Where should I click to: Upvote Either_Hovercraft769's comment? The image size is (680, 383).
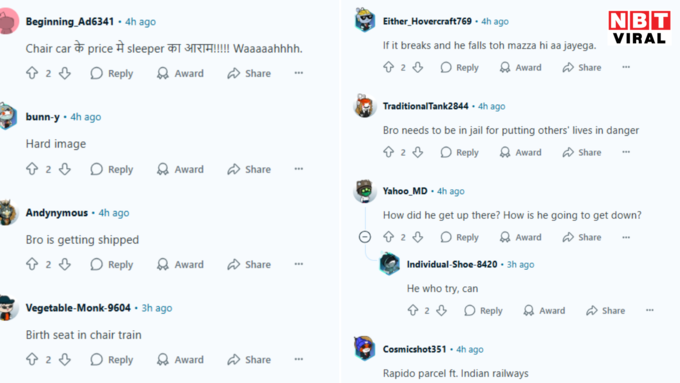[389, 67]
